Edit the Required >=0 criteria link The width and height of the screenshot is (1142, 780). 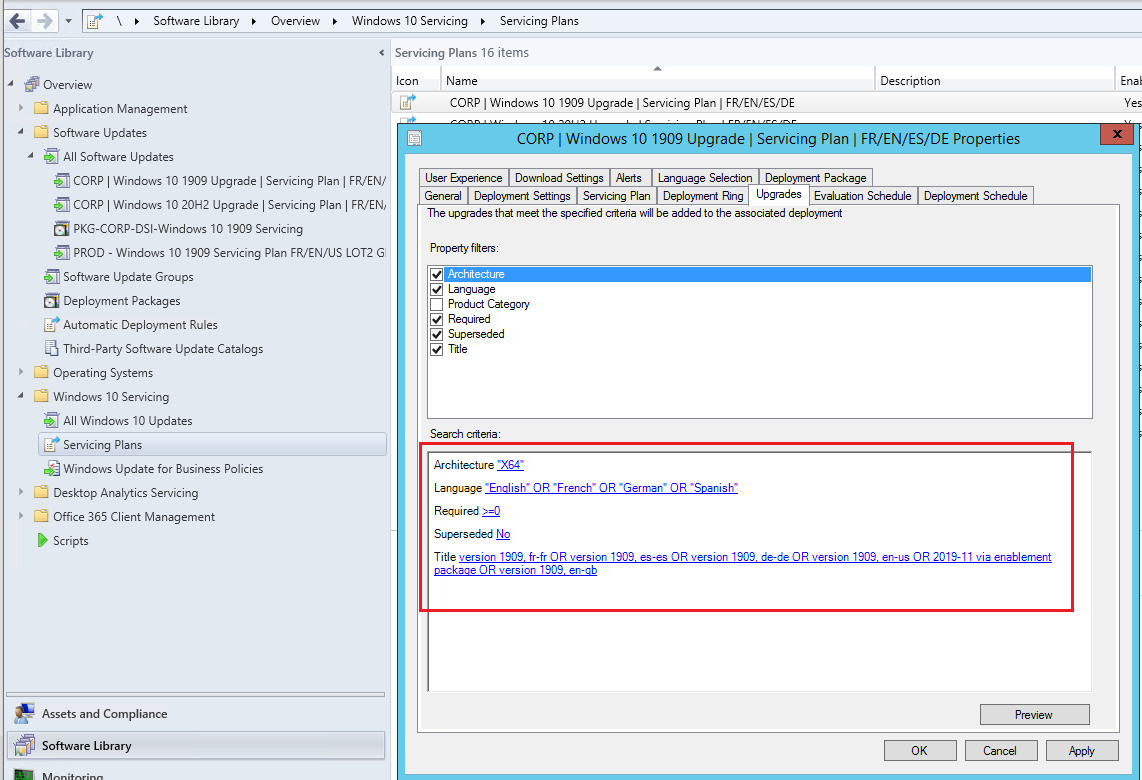pyautogui.click(x=491, y=511)
